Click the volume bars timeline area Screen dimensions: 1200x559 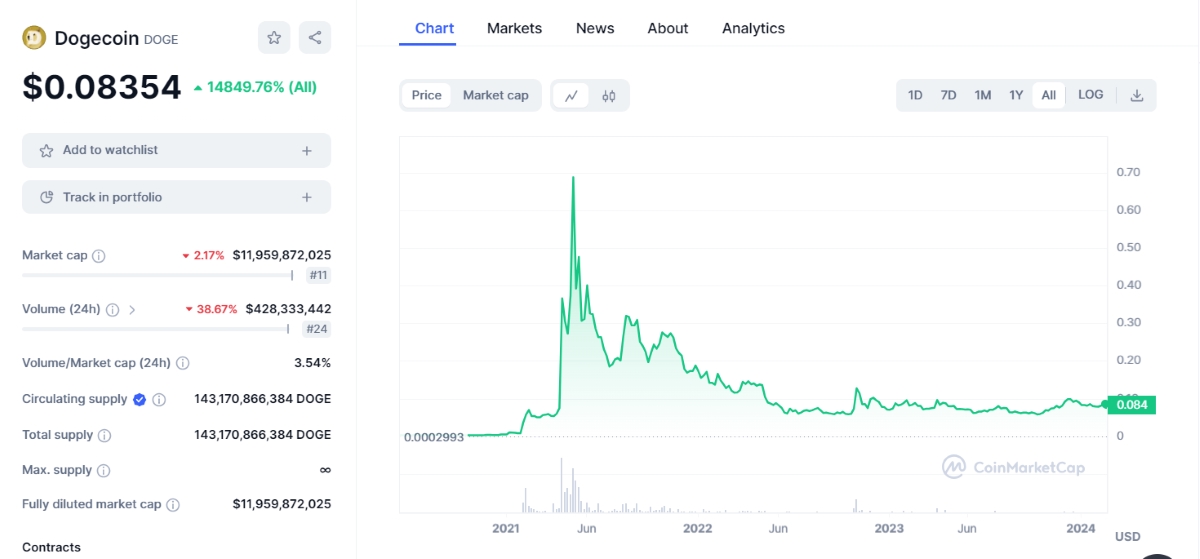tap(752, 485)
